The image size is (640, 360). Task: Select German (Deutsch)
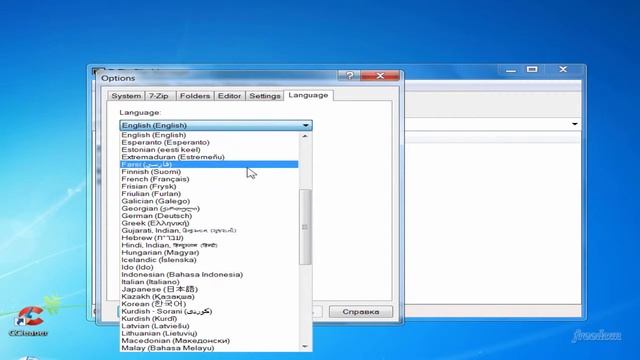pyautogui.click(x=209, y=216)
